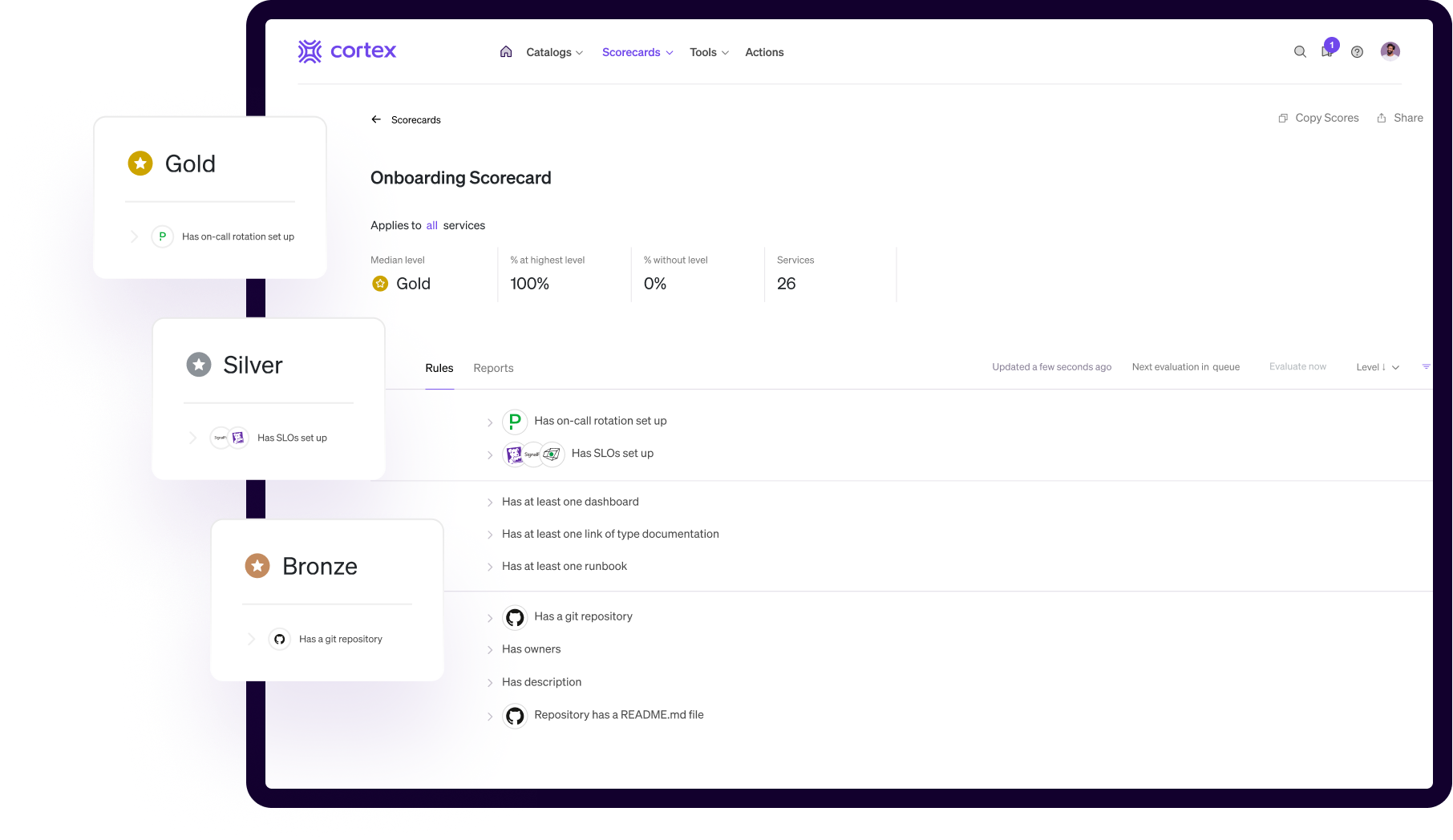The image size is (1453, 840).
Task: Expand the Has a git repository rule
Action: [490, 617]
